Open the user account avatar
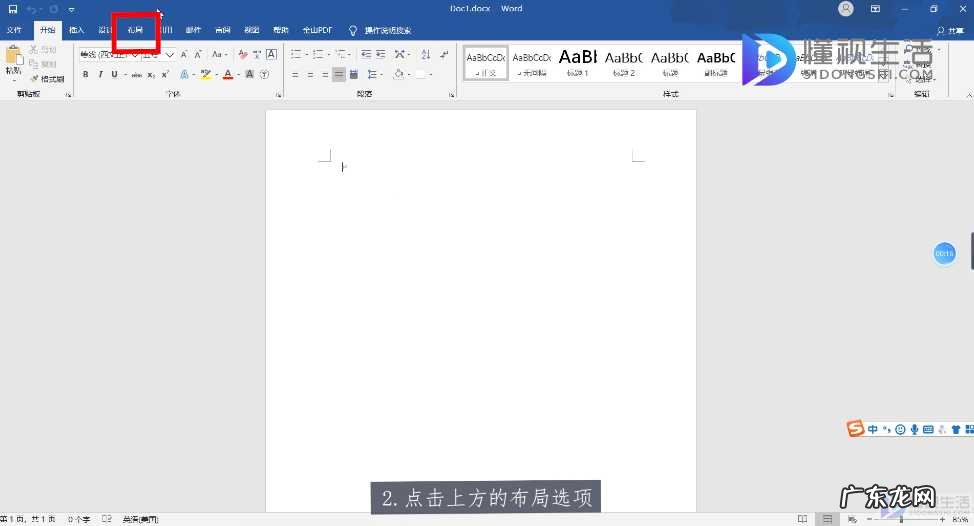Image resolution: width=974 pixels, height=526 pixels. 845,9
